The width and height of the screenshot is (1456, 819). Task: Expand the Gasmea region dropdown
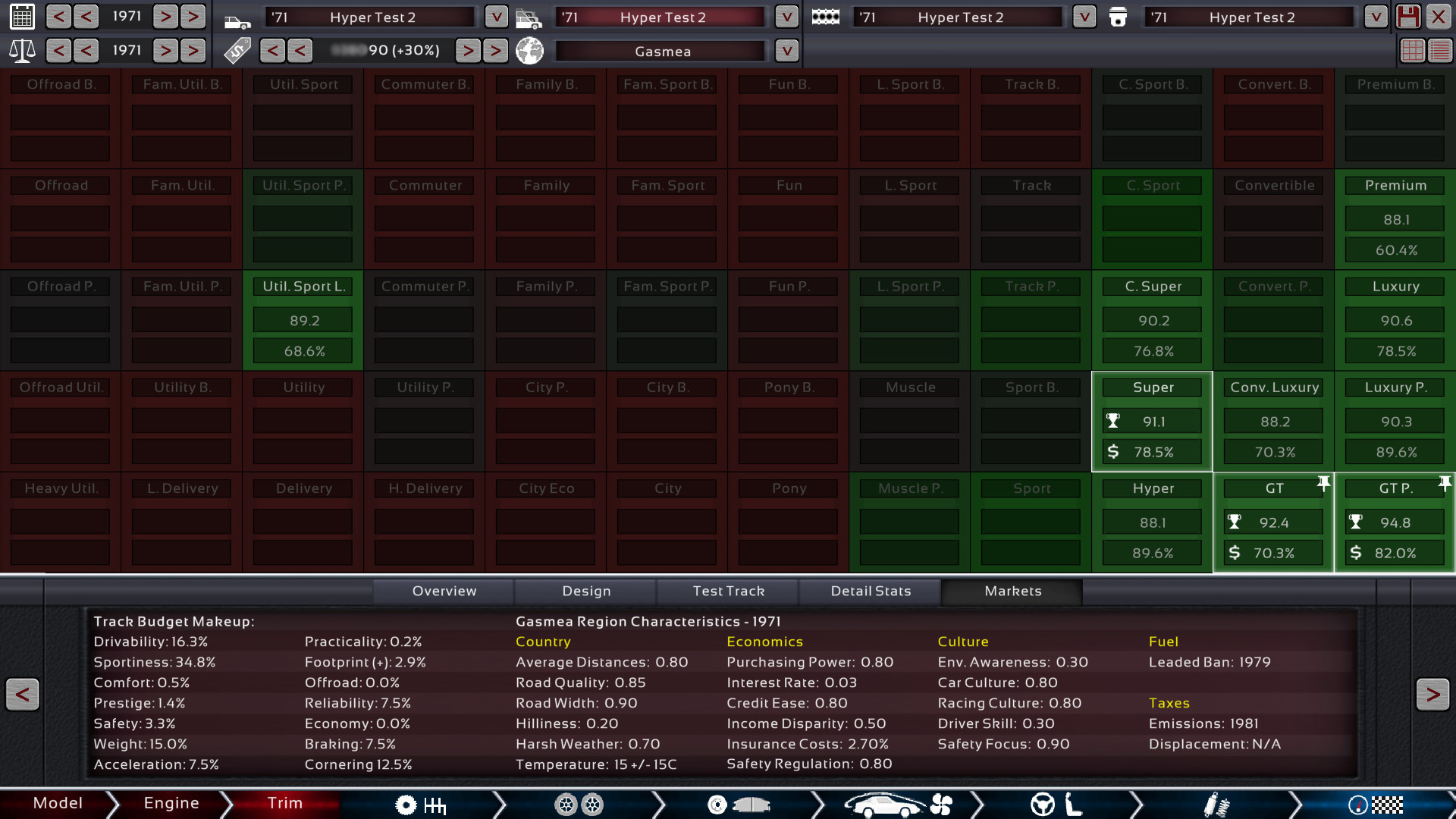click(786, 51)
